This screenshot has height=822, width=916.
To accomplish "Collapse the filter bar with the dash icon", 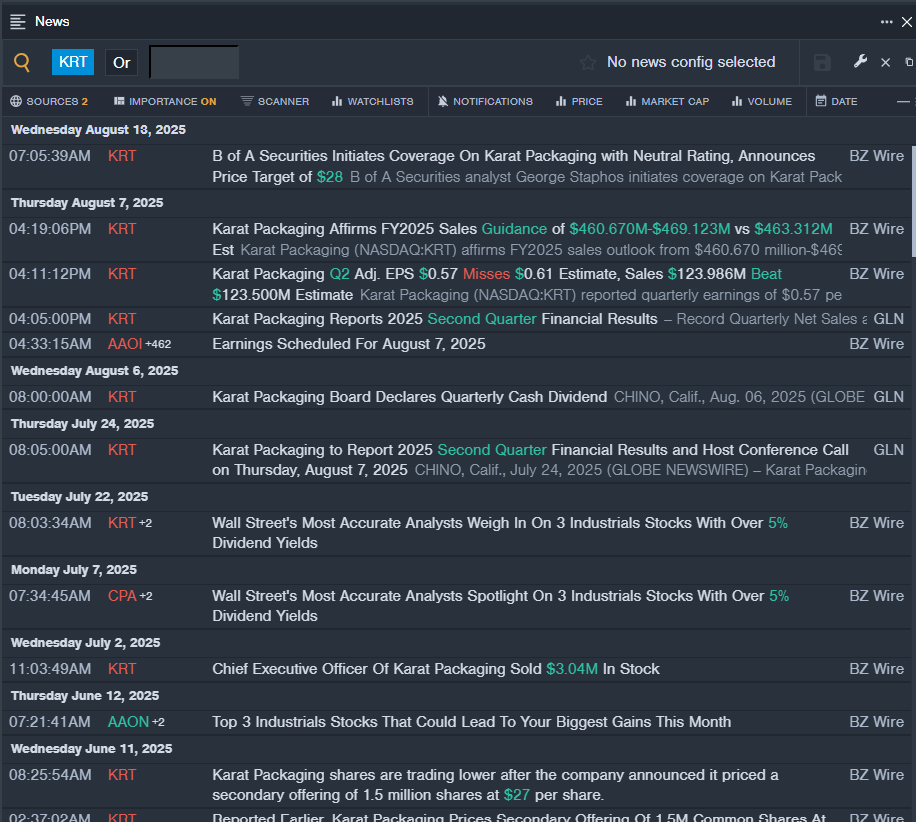I will [x=903, y=102].
